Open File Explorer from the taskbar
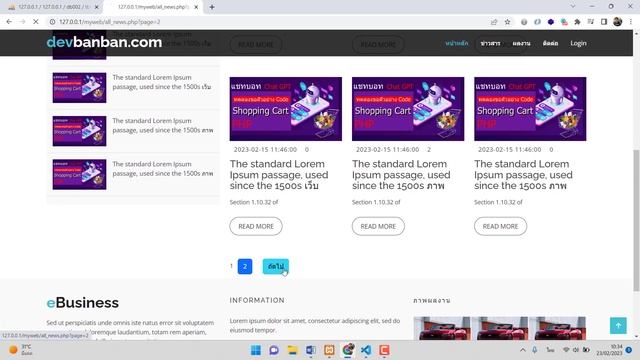 [292, 350]
